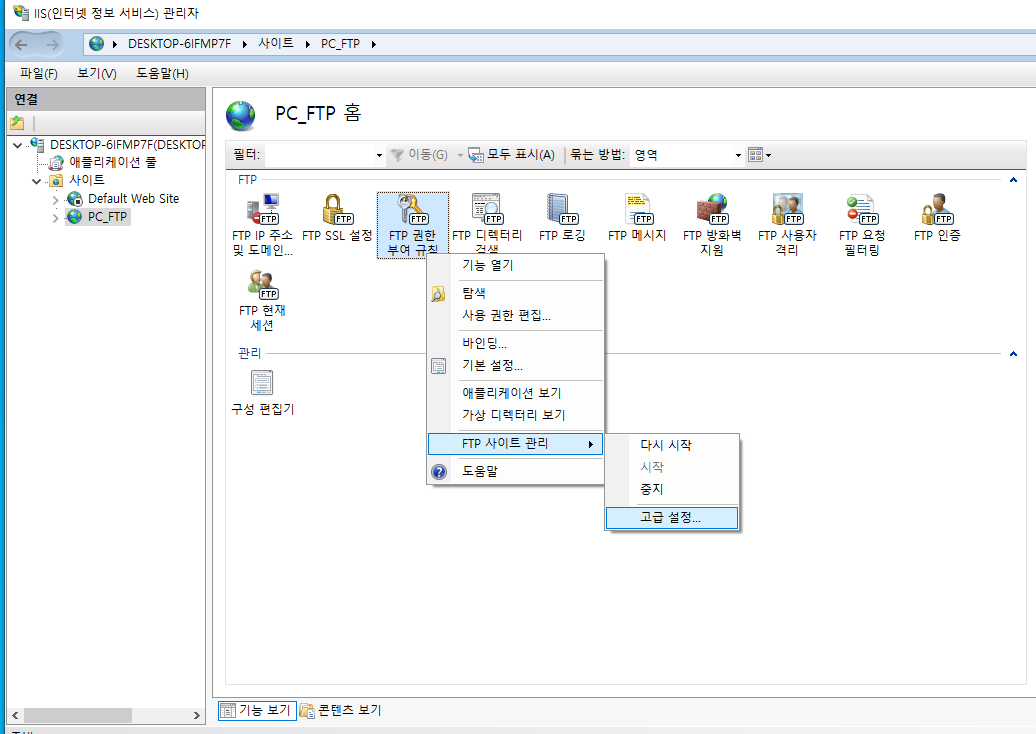The width and height of the screenshot is (1036, 734).
Task: Click the view mode icon button
Action: pyautogui.click(x=755, y=155)
